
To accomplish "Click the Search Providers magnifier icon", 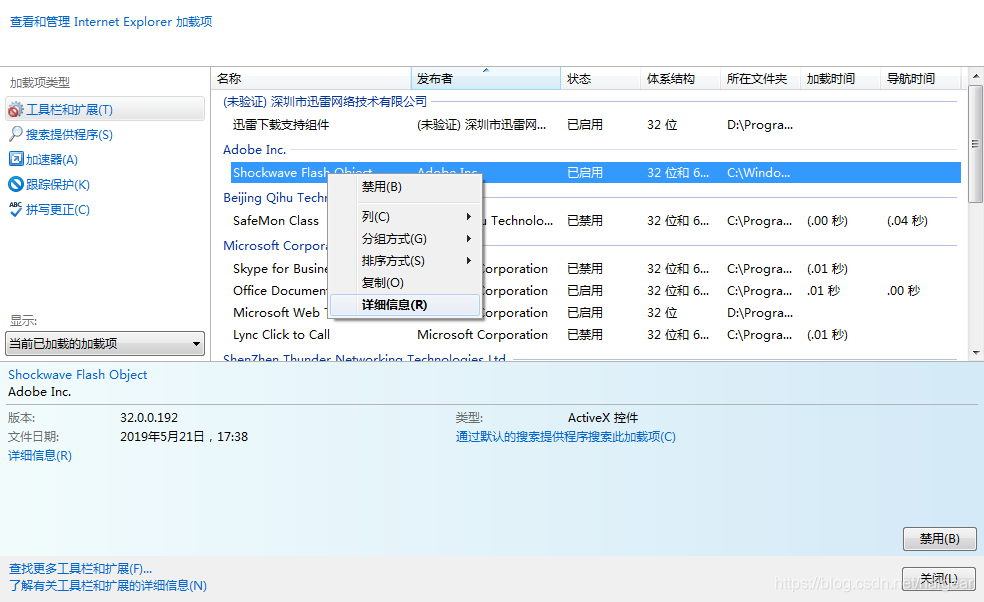I will pyautogui.click(x=16, y=134).
